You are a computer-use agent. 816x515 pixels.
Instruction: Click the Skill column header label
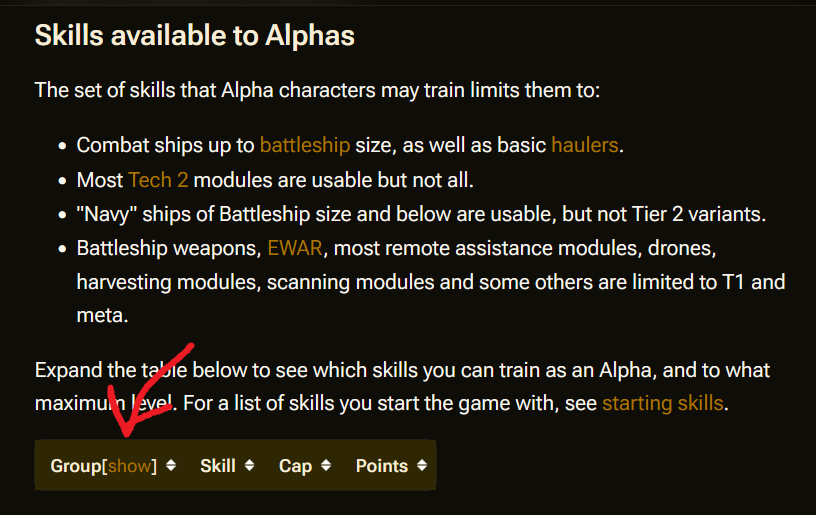click(218, 466)
